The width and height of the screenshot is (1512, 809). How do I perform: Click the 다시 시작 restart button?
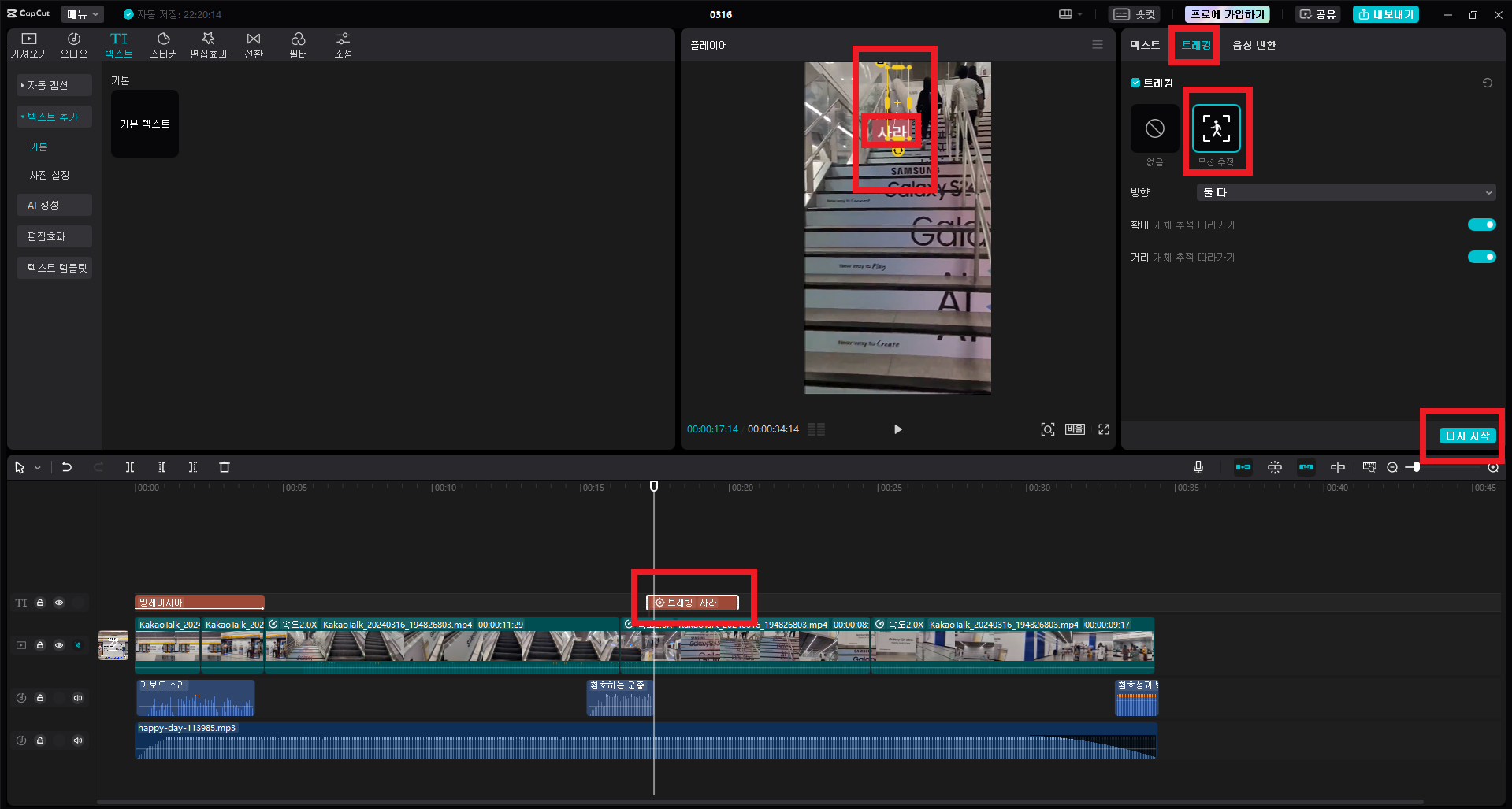tap(1467, 436)
